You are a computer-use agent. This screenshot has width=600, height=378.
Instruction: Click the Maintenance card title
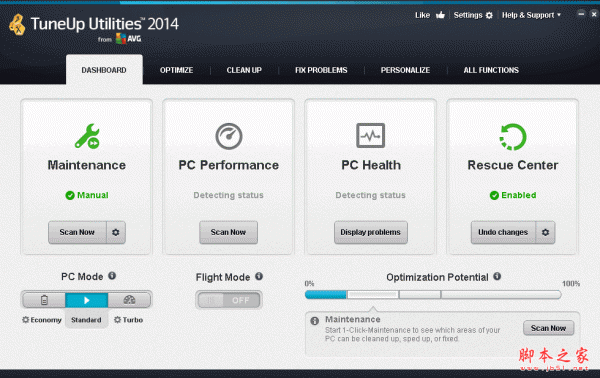(87, 165)
